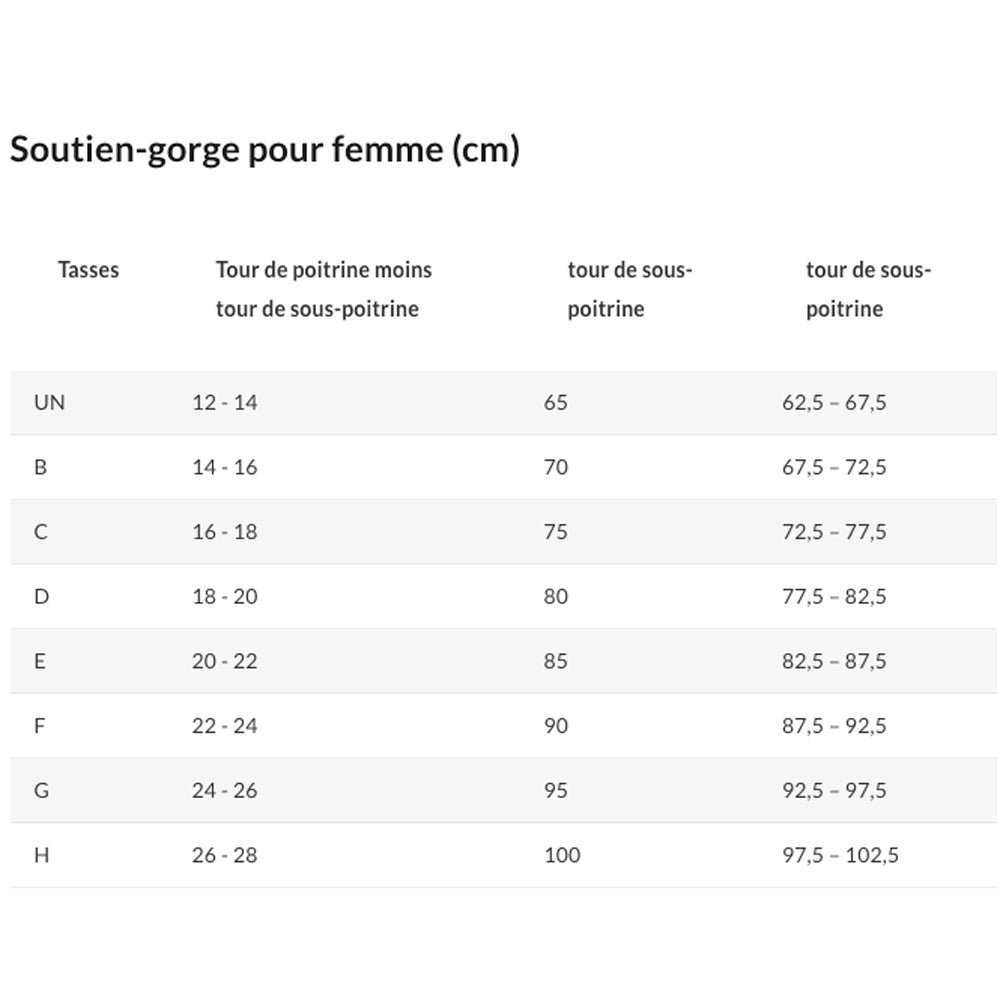Click cup size 'E' cell
Screen dimensions: 1000x1000
40,661
